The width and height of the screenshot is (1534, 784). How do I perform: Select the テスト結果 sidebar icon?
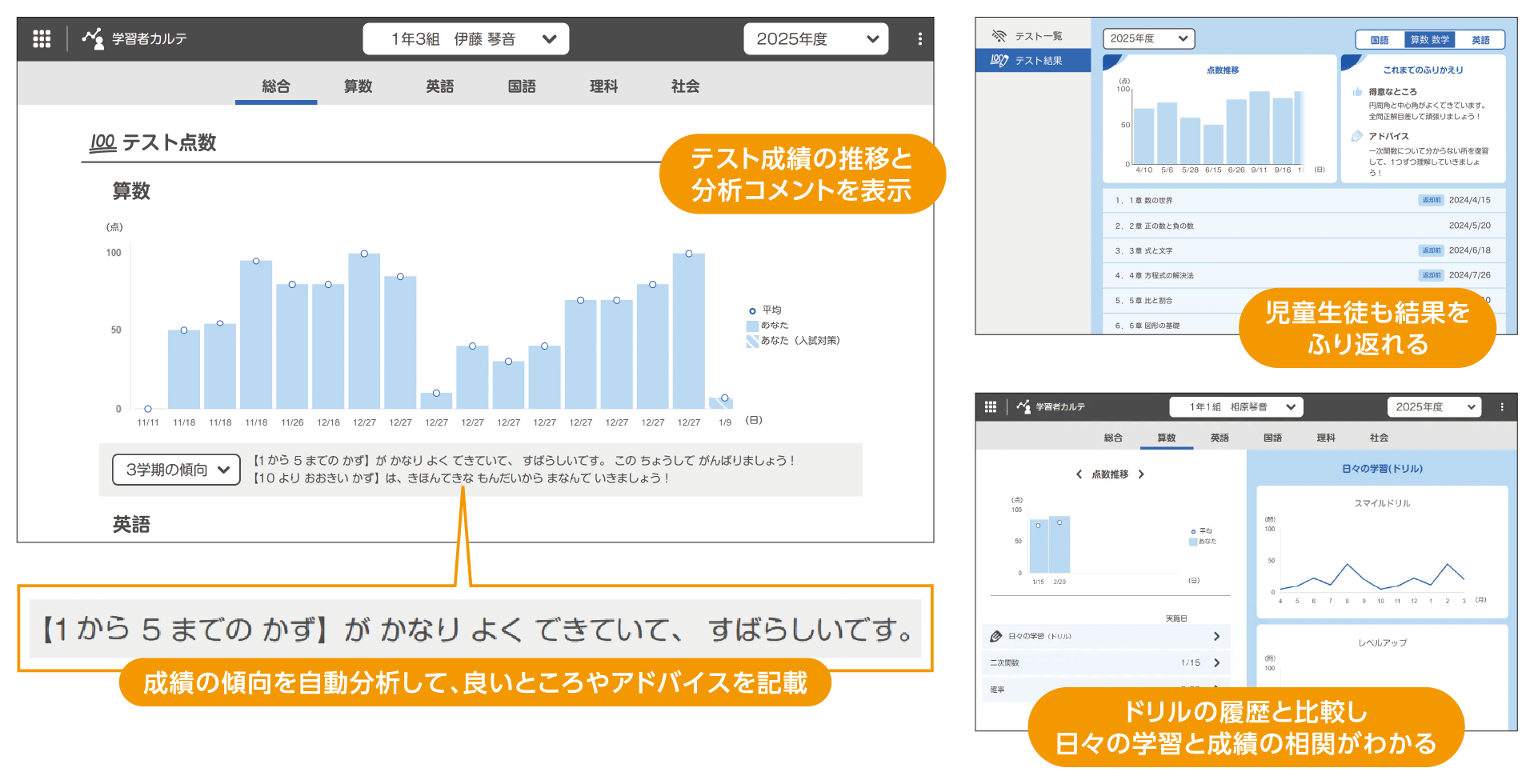999,61
